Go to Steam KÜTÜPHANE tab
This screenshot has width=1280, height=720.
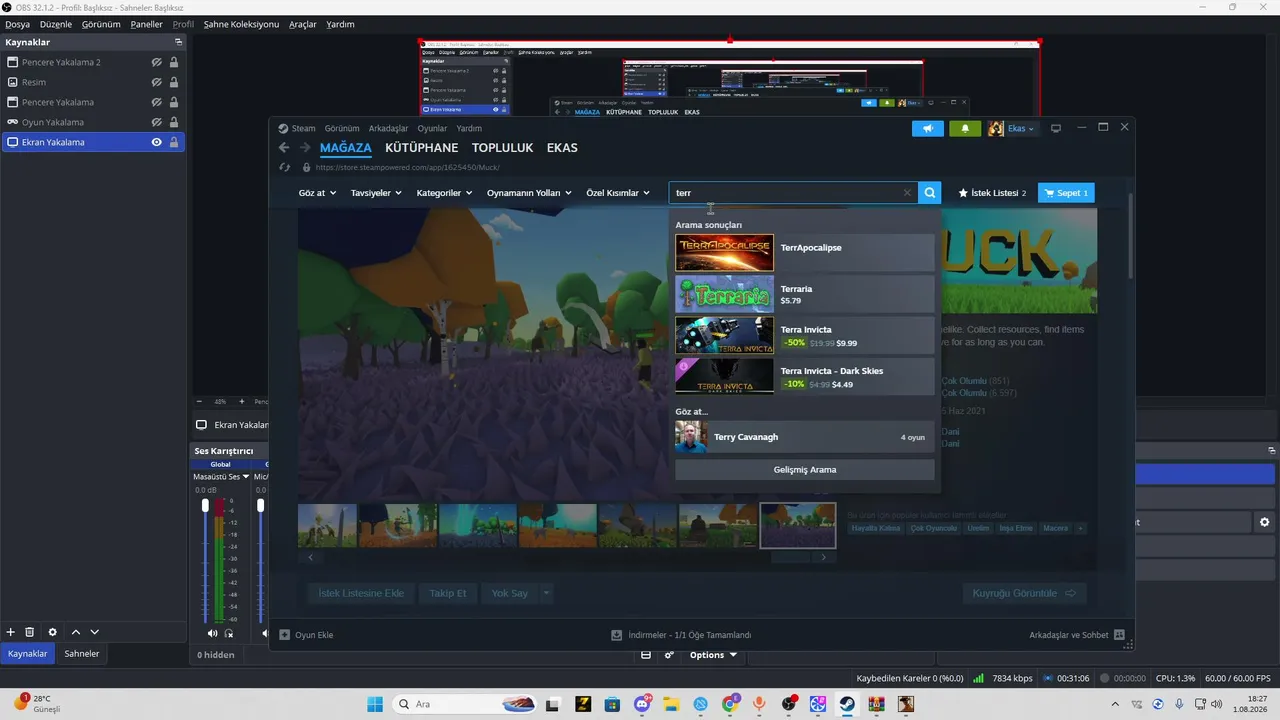click(x=421, y=148)
